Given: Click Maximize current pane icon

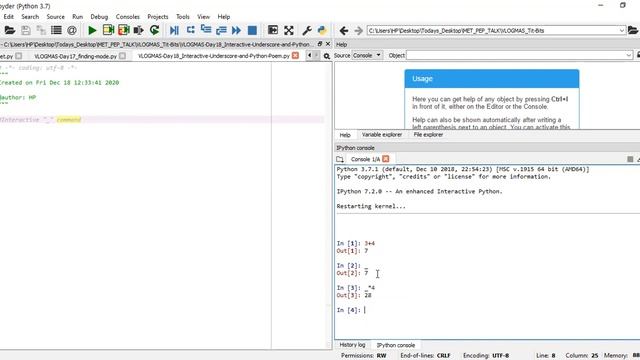Looking at the screenshot, I should pos(273,30).
